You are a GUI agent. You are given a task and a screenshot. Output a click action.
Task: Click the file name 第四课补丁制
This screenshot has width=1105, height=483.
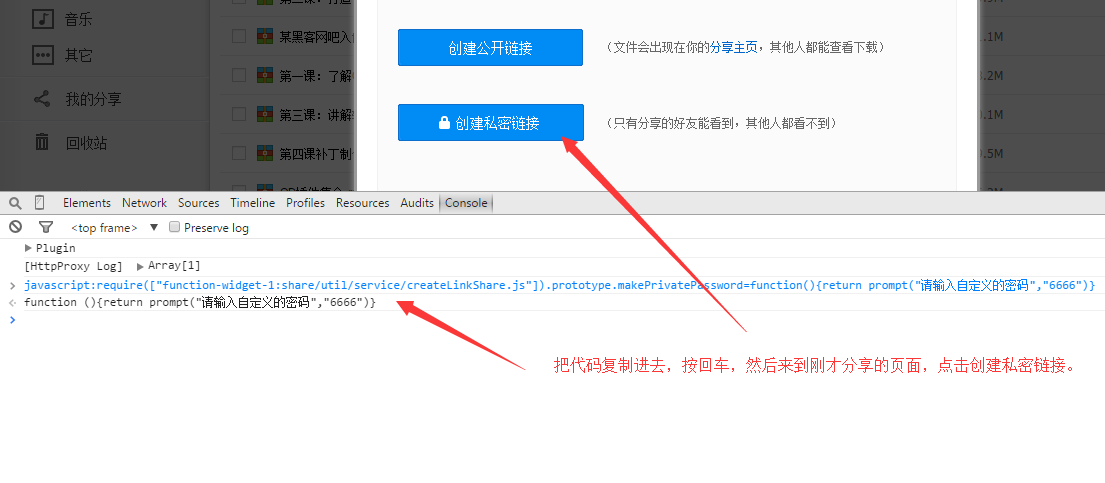315,153
